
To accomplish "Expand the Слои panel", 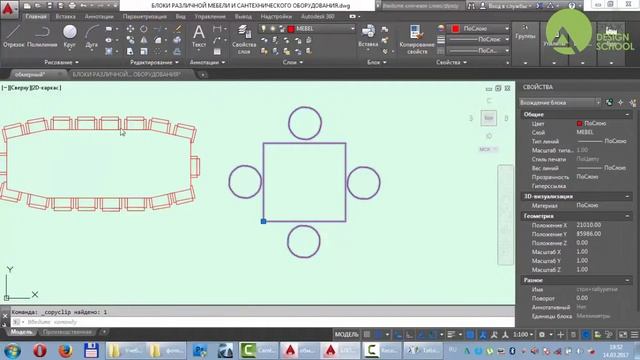I will pos(293,62).
